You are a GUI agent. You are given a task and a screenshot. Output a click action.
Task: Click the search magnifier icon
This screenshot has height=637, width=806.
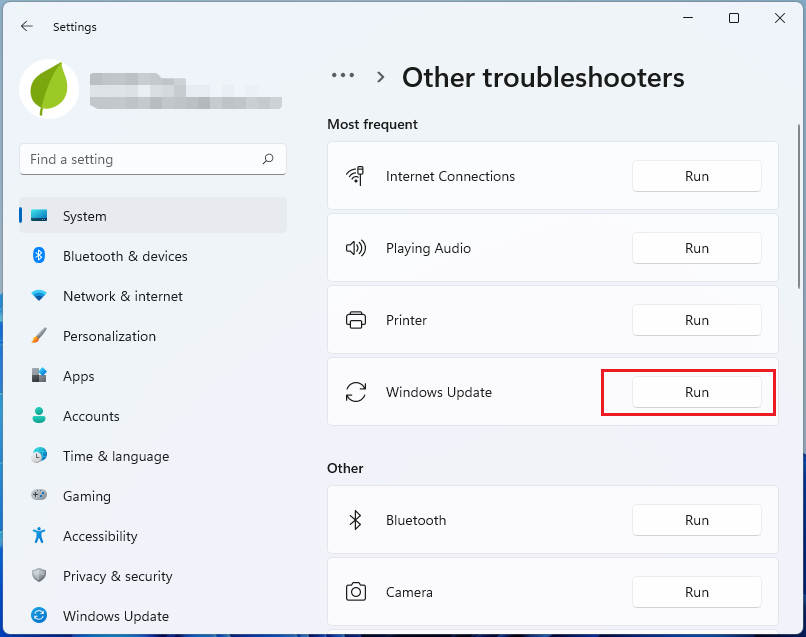tap(268, 159)
